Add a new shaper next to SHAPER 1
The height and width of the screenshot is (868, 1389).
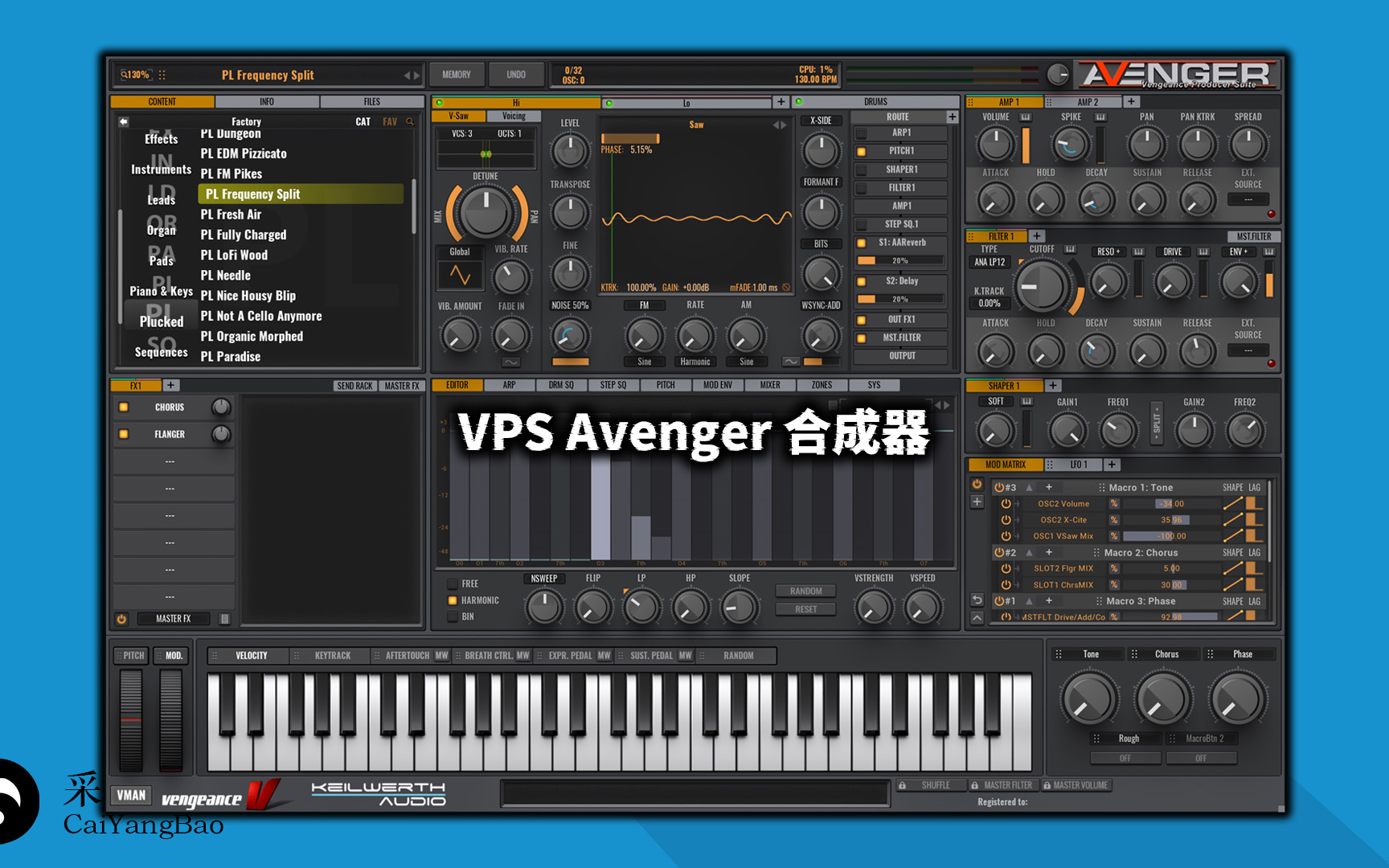tap(1053, 386)
